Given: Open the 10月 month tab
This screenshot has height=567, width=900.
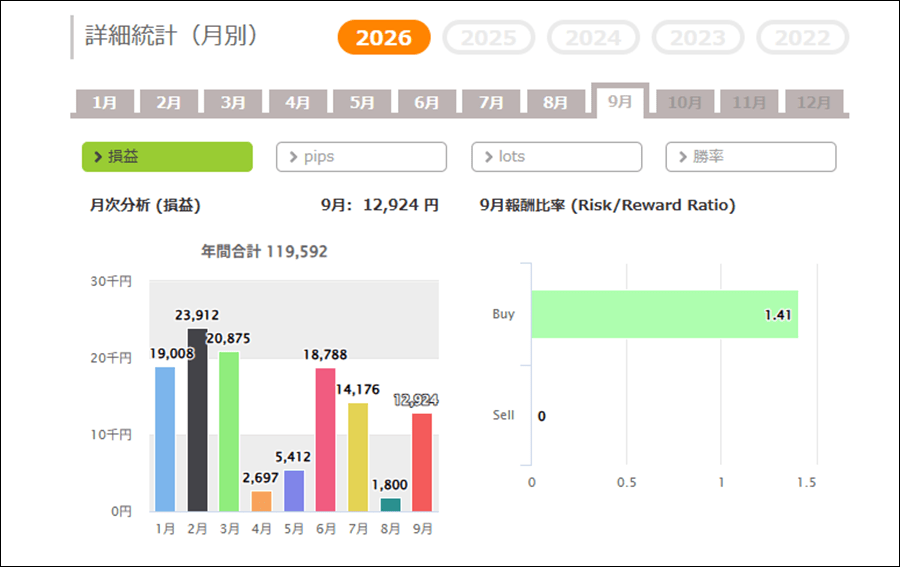Looking at the screenshot, I should click(x=685, y=102).
